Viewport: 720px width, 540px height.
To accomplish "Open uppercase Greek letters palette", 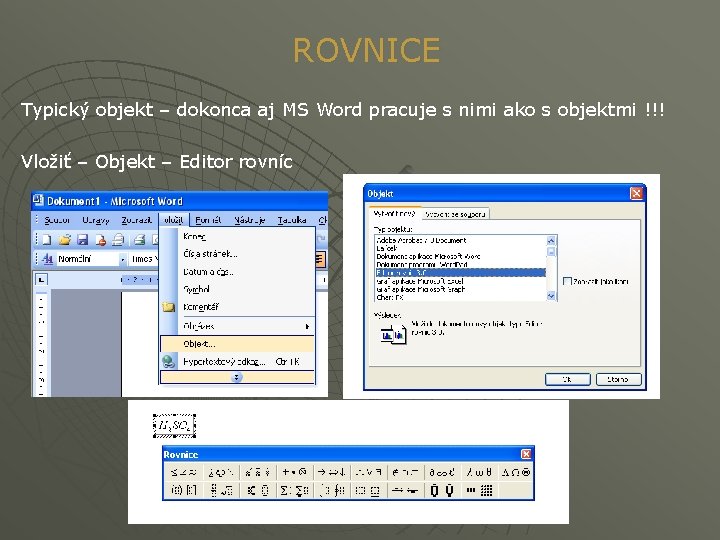I will tap(516, 472).
